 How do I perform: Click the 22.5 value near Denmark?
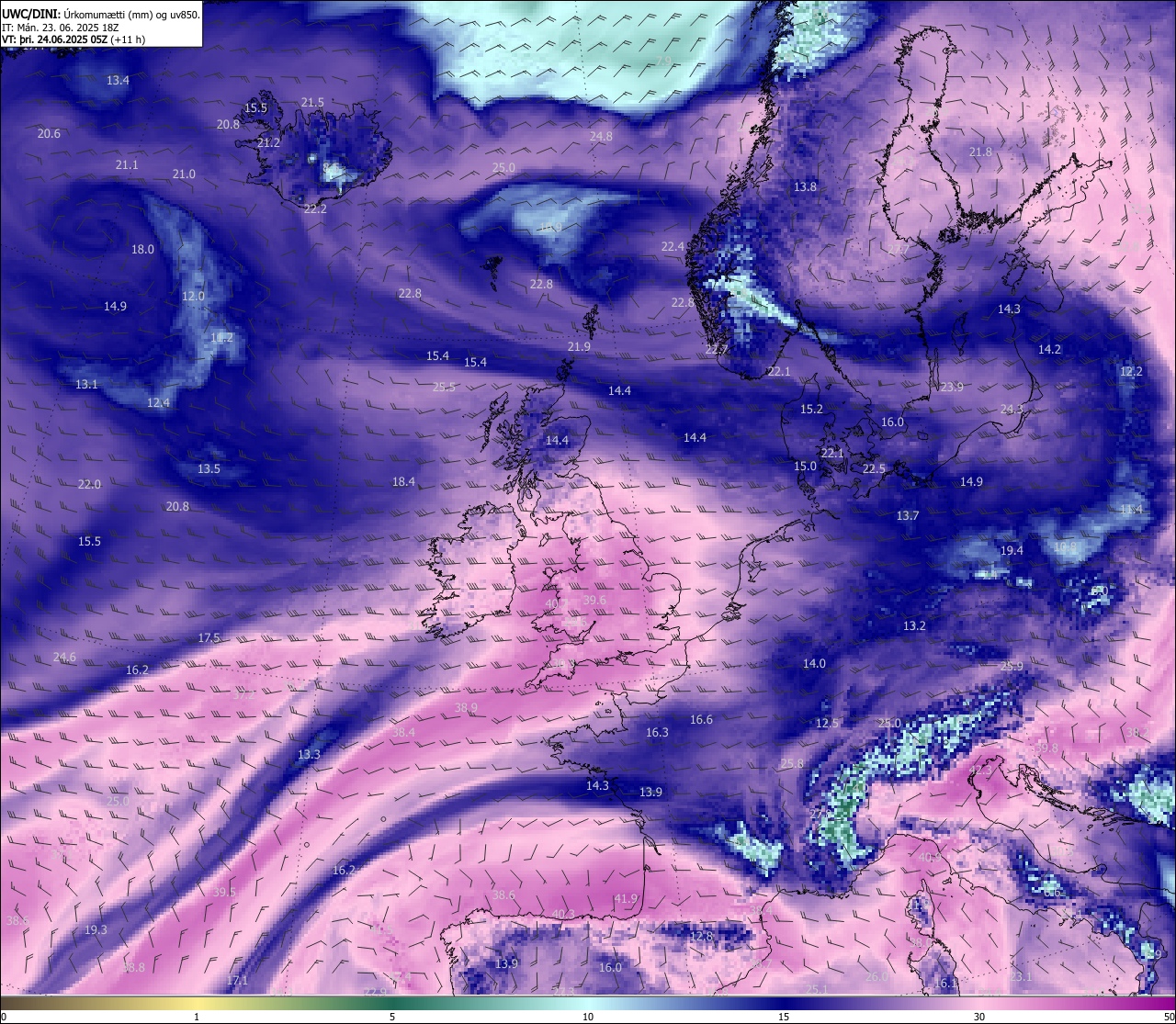[874, 469]
